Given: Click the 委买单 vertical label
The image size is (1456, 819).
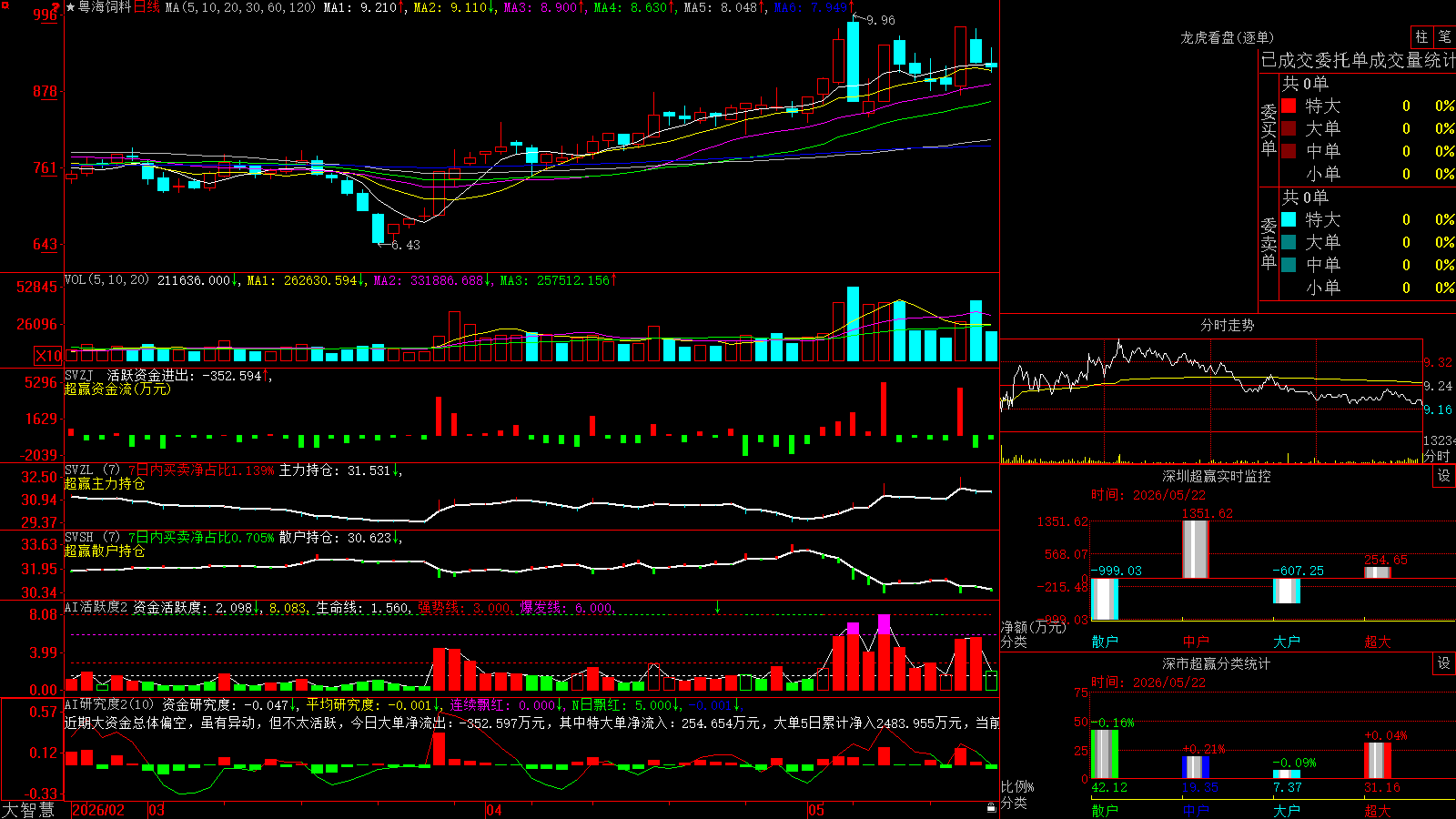Looking at the screenshot, I should pos(1269,130).
